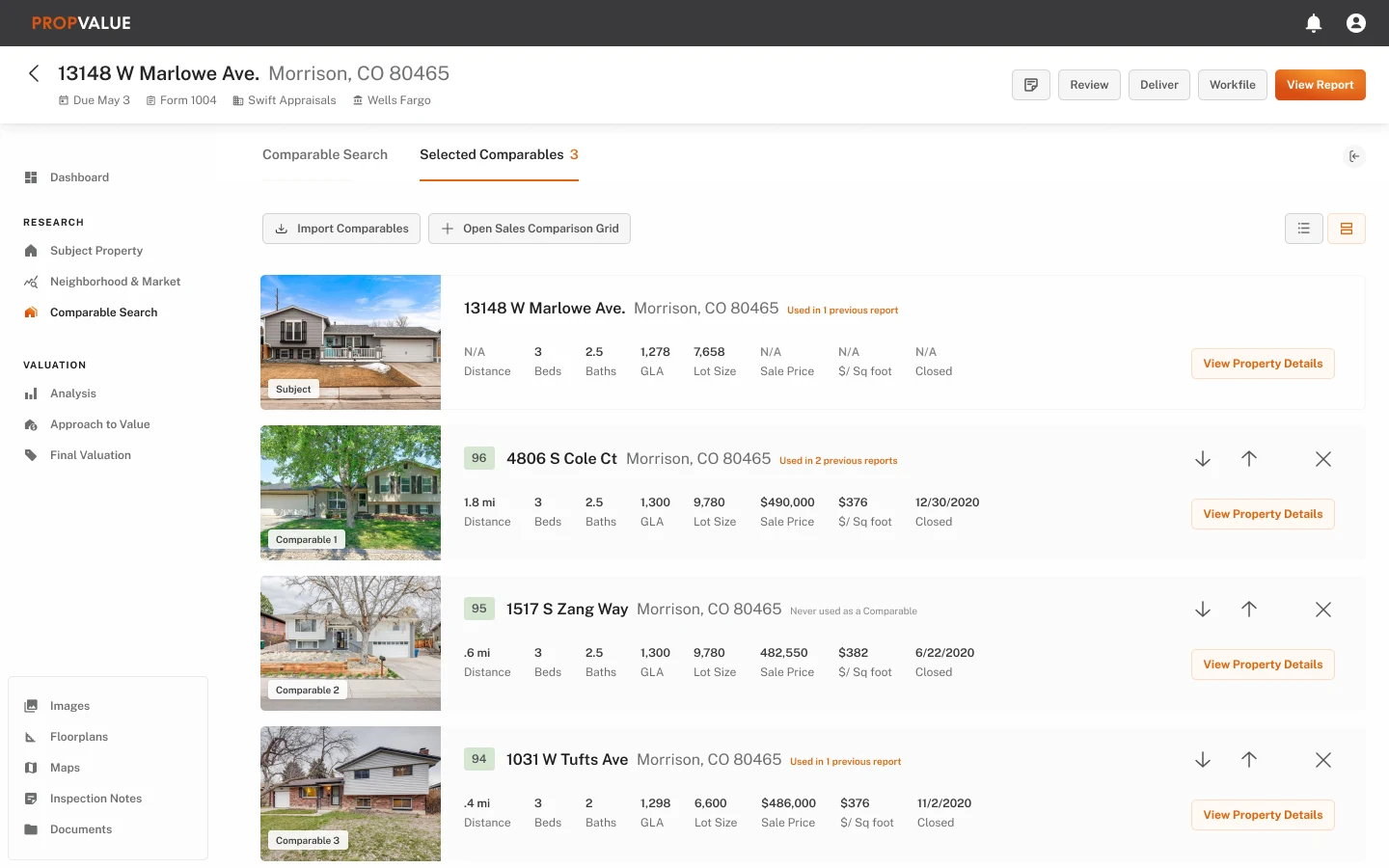Open the Subject property photo

350,342
